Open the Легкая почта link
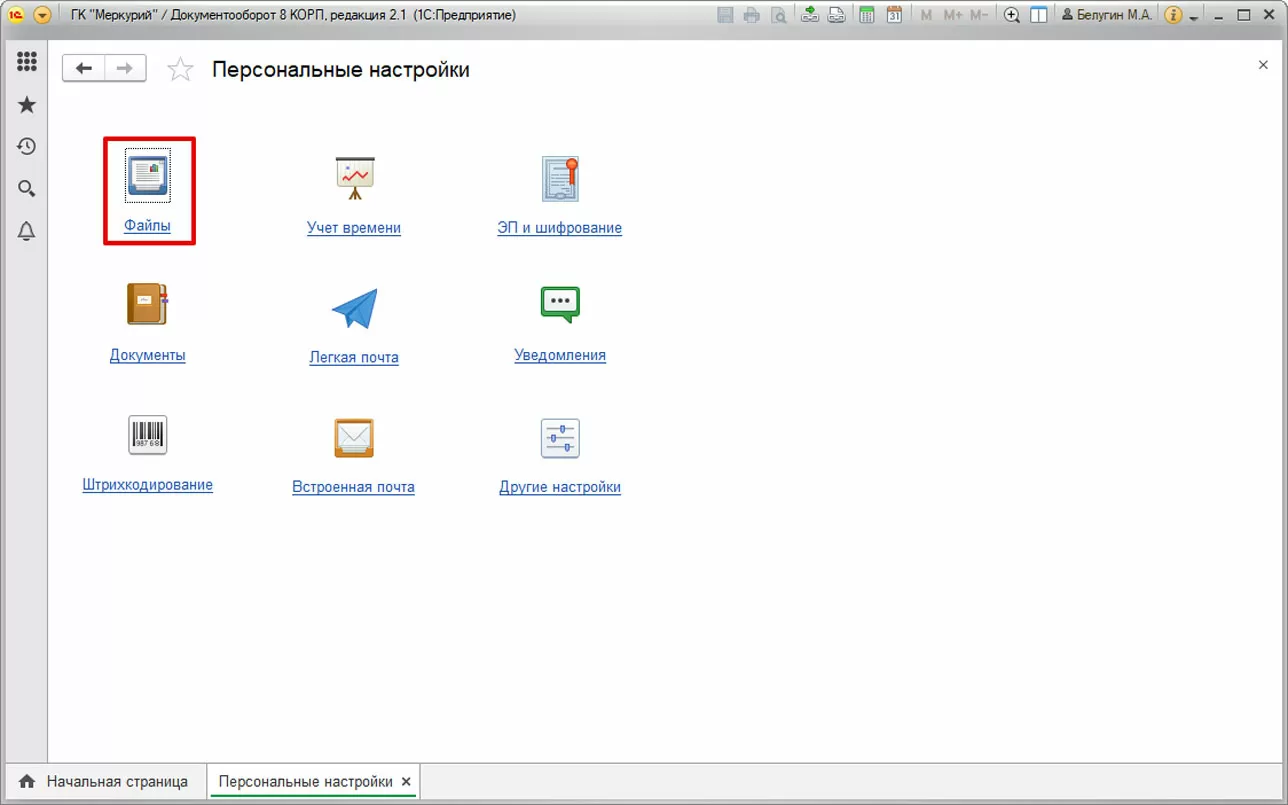Image resolution: width=1288 pixels, height=805 pixels. 354,357
